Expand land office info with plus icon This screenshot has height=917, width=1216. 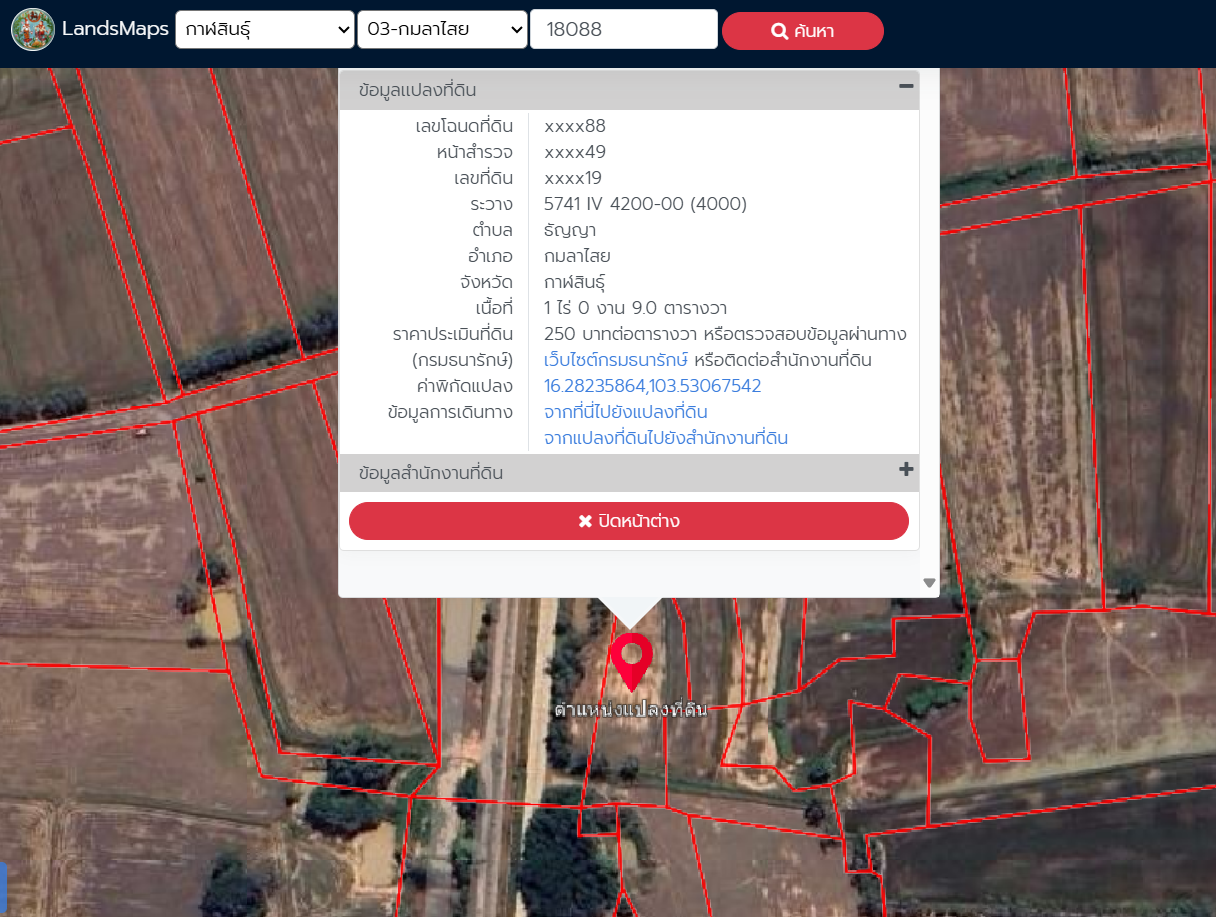[x=906, y=470]
